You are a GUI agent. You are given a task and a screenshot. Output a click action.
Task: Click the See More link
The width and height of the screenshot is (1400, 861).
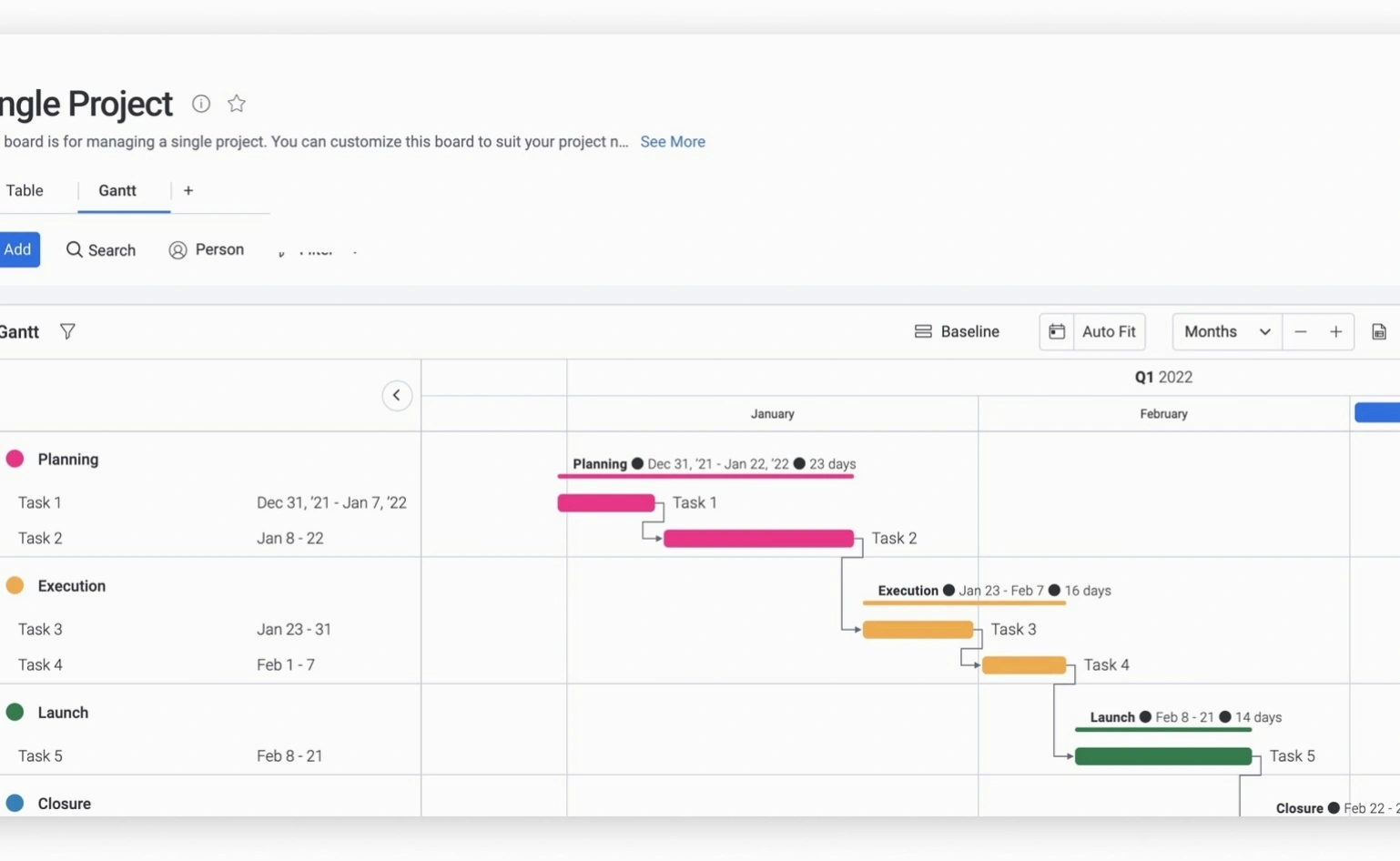coord(672,141)
